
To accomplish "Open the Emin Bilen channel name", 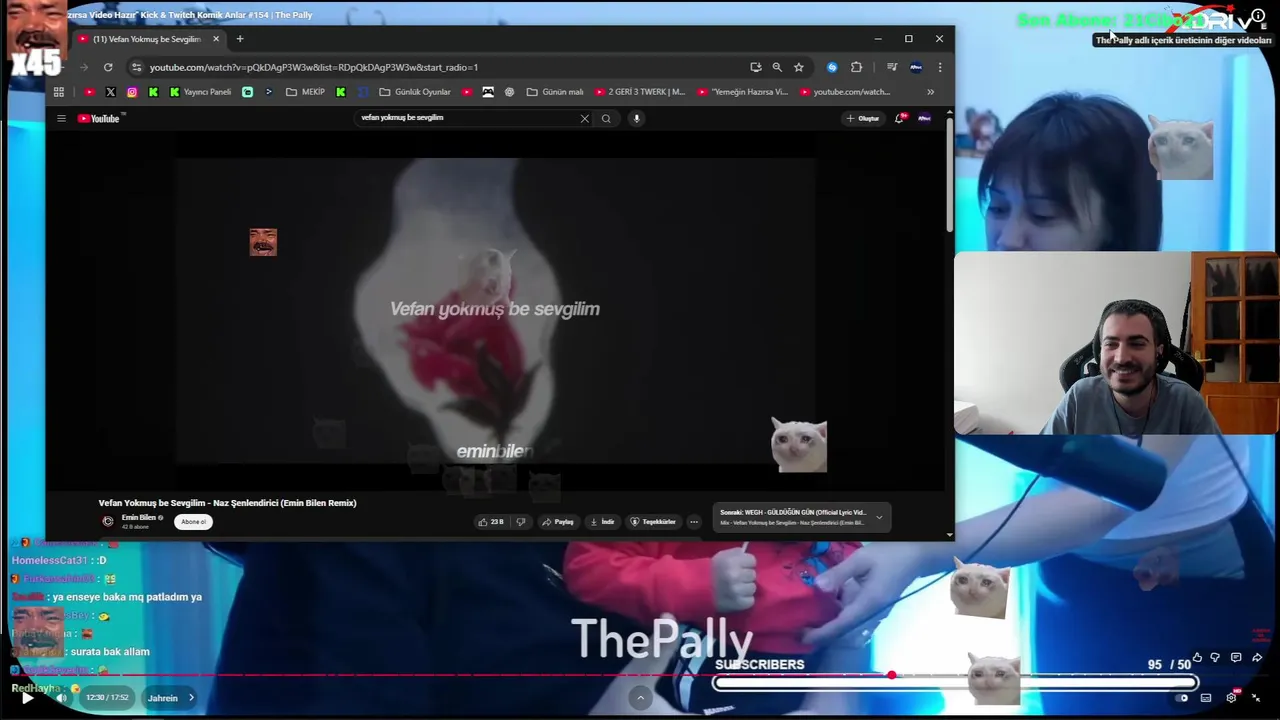I will pyautogui.click(x=139, y=517).
